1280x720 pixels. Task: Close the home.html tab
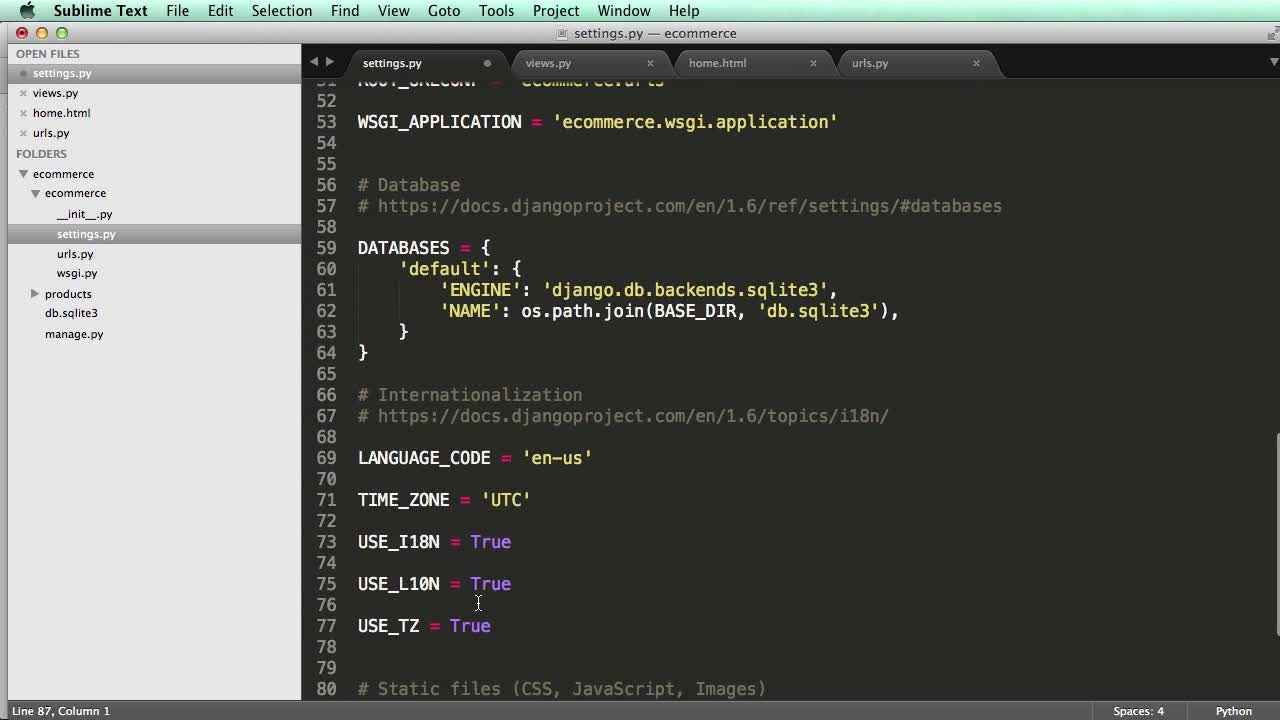coord(813,63)
